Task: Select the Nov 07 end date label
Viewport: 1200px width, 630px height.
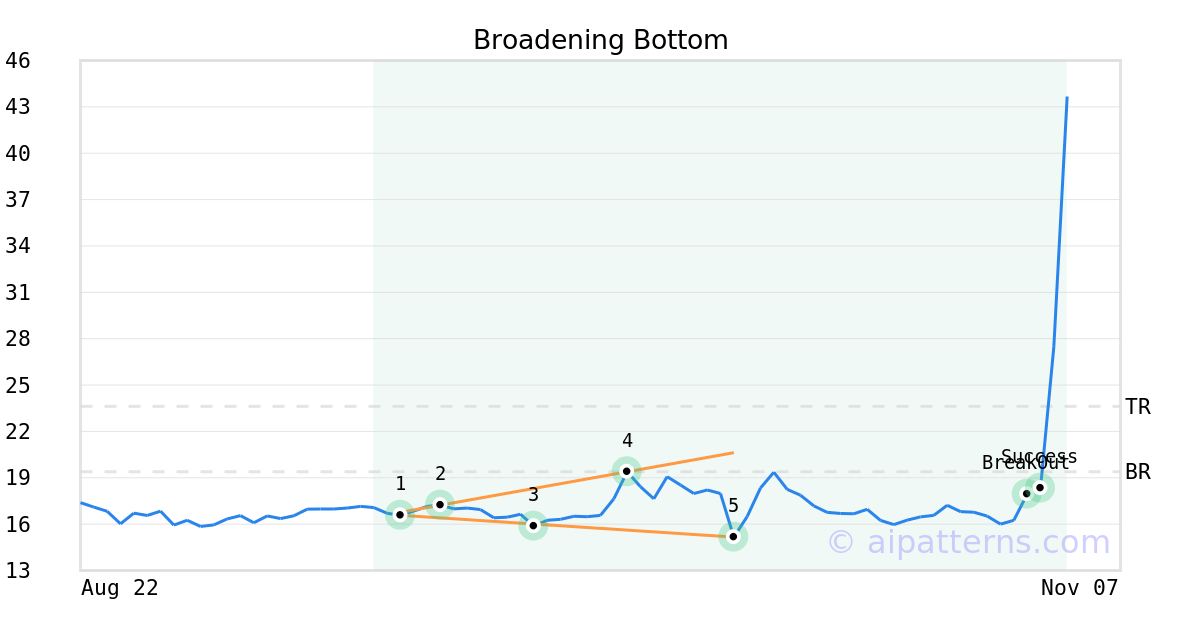Action: click(1079, 588)
